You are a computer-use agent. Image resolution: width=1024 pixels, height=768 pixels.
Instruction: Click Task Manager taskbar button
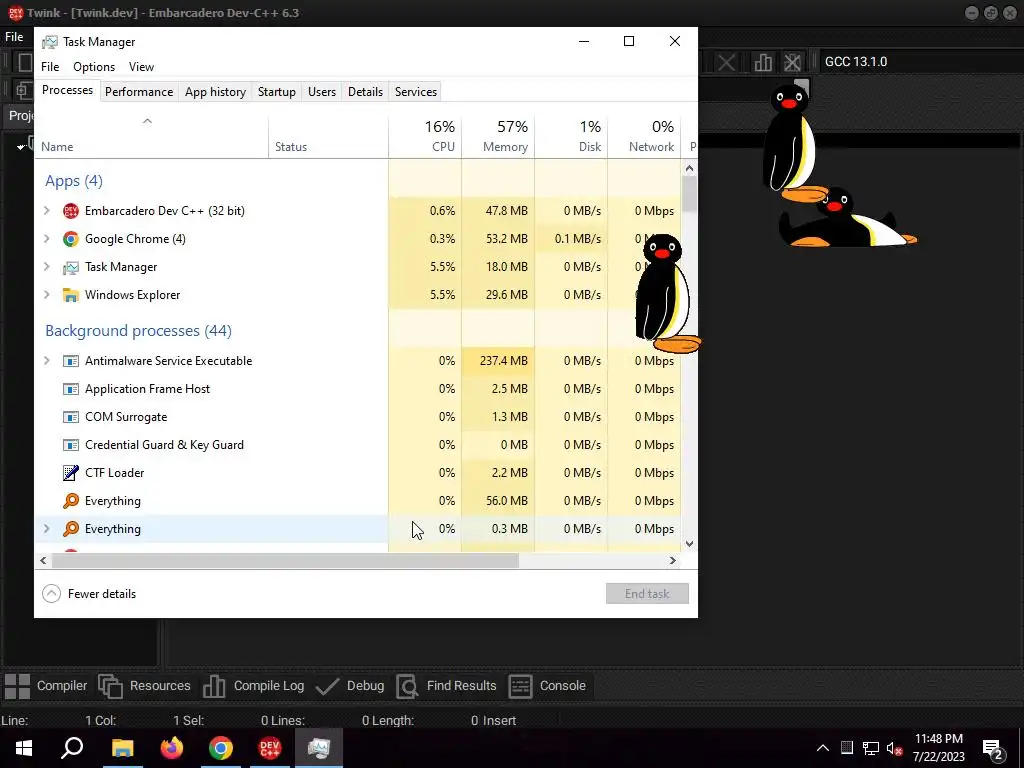point(319,748)
